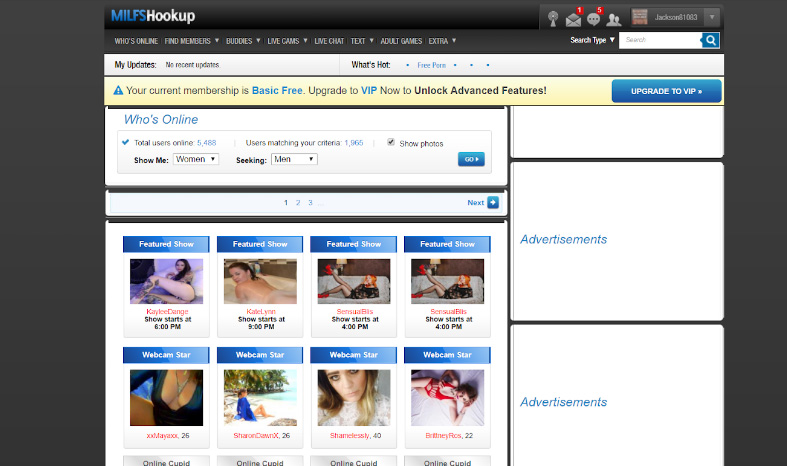Click matching users count 1,965

click(x=354, y=143)
